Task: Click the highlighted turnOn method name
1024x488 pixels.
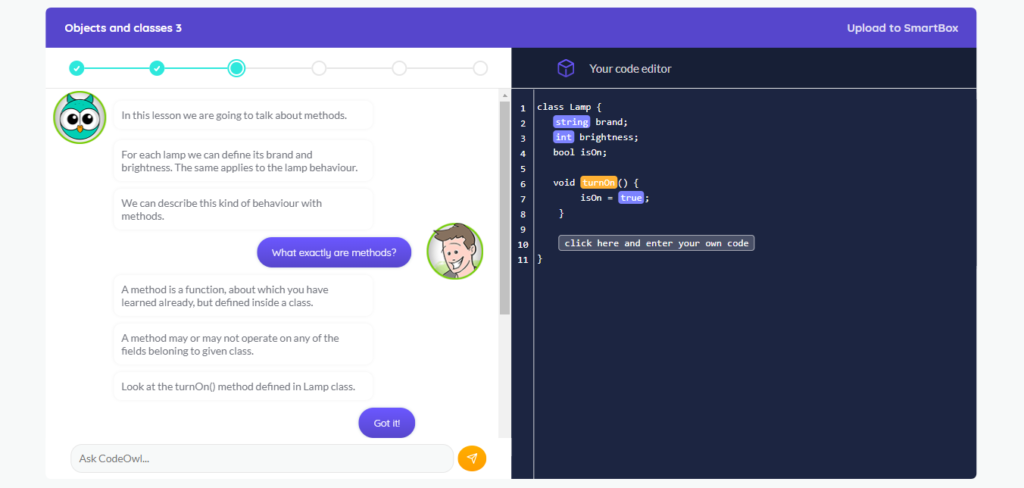Action: (x=598, y=183)
